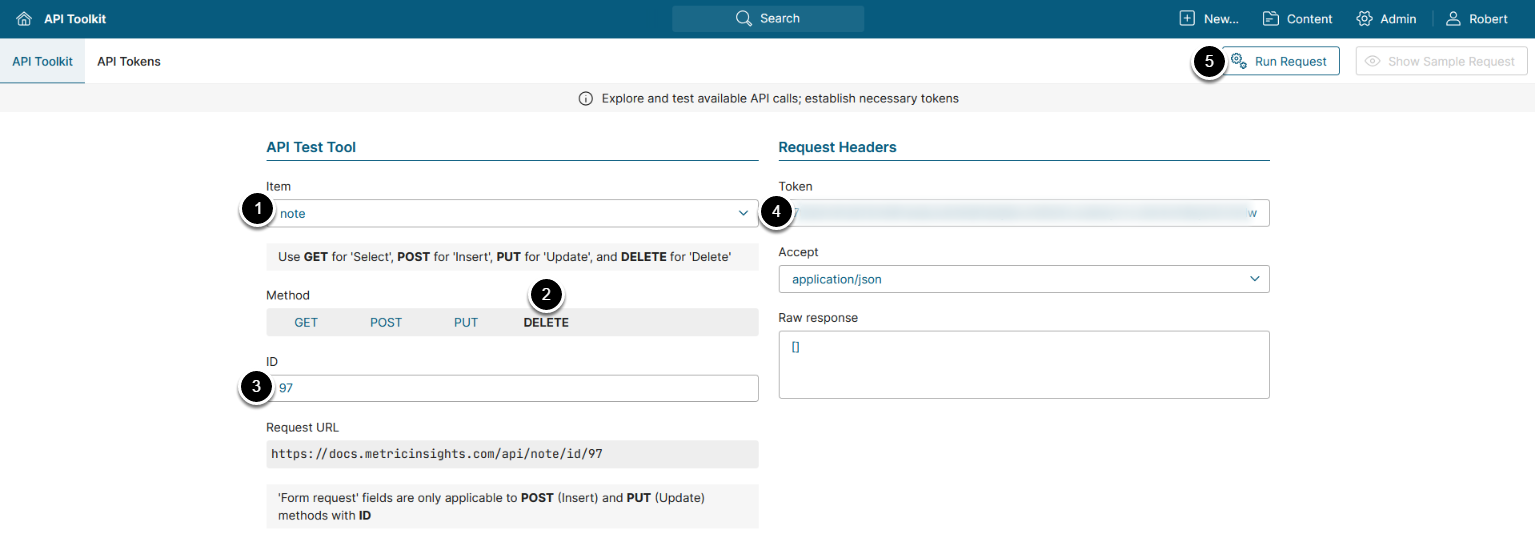The height and width of the screenshot is (546, 1535).
Task: Click inside the Raw response text area
Action: point(1023,365)
